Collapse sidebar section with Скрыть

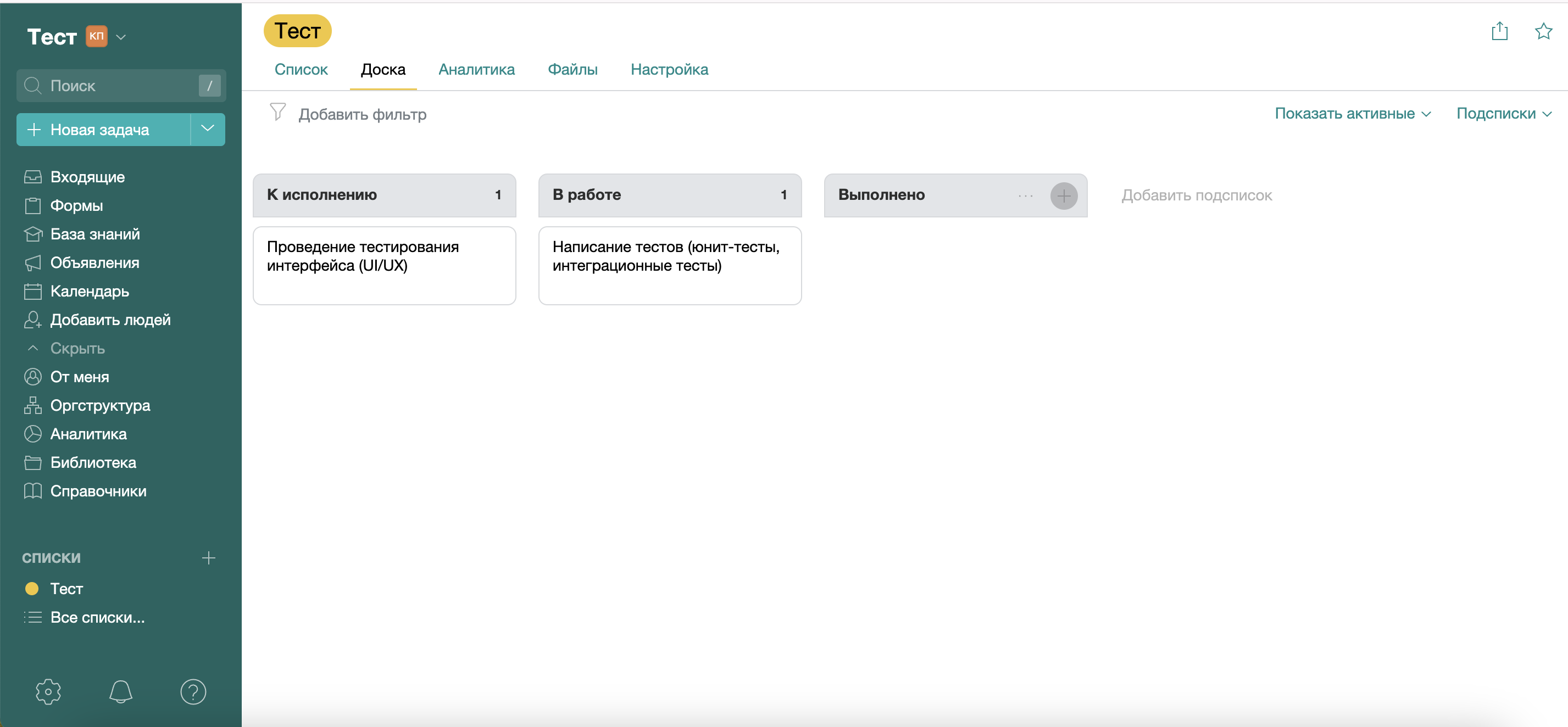point(77,348)
